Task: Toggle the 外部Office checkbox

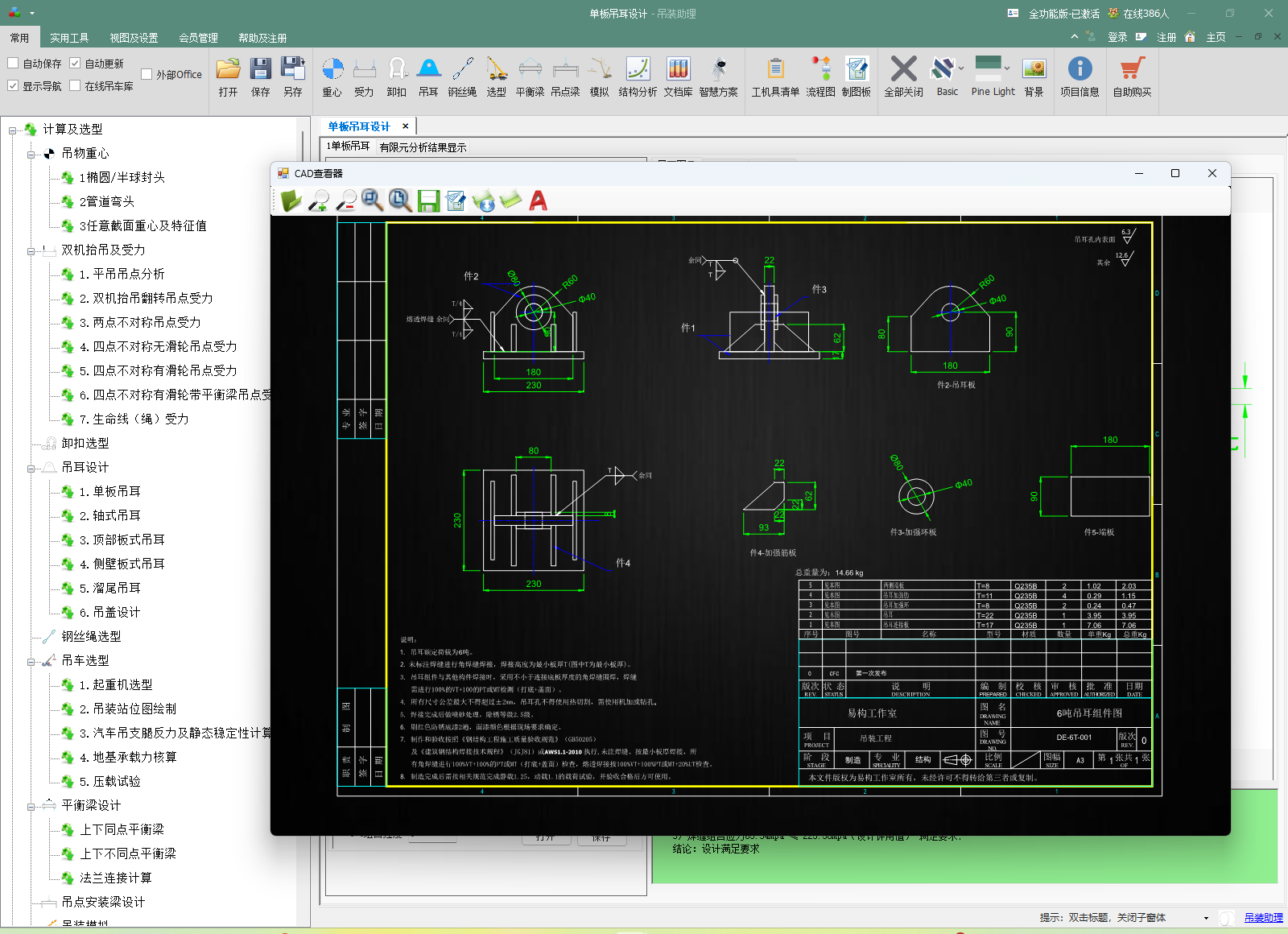Action: (x=147, y=74)
